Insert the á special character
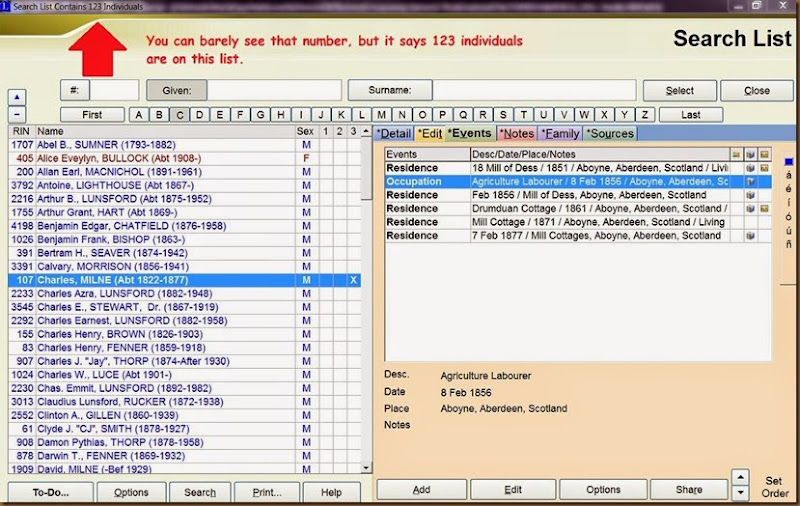The width and height of the screenshot is (800, 506). [789, 174]
